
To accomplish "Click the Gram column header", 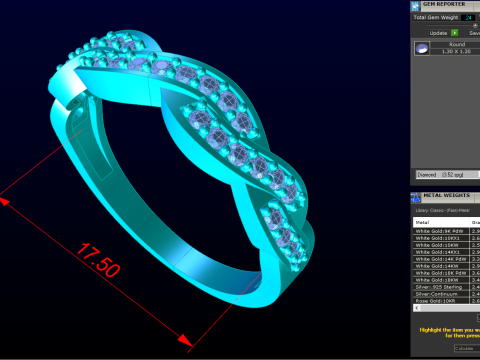I will (x=475, y=222).
